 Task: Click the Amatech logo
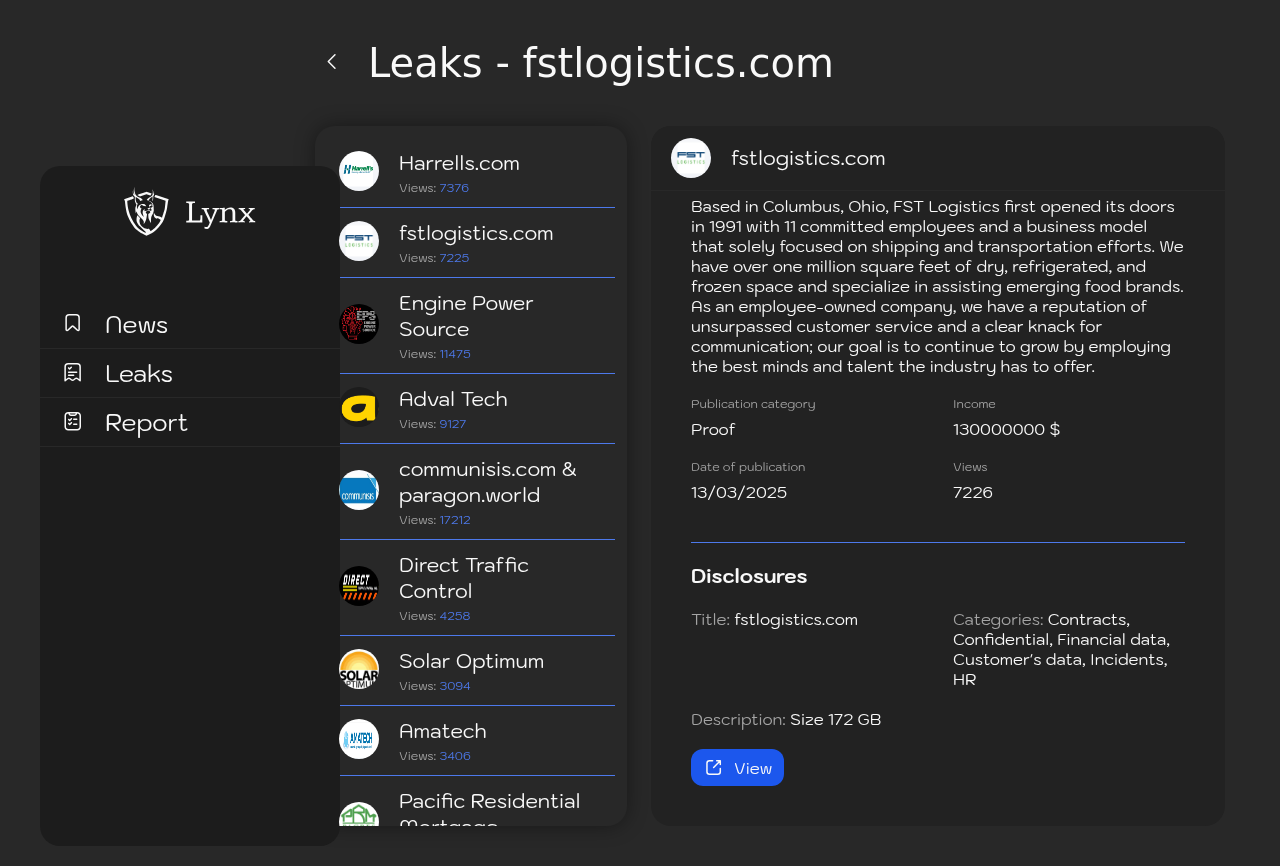pos(359,739)
